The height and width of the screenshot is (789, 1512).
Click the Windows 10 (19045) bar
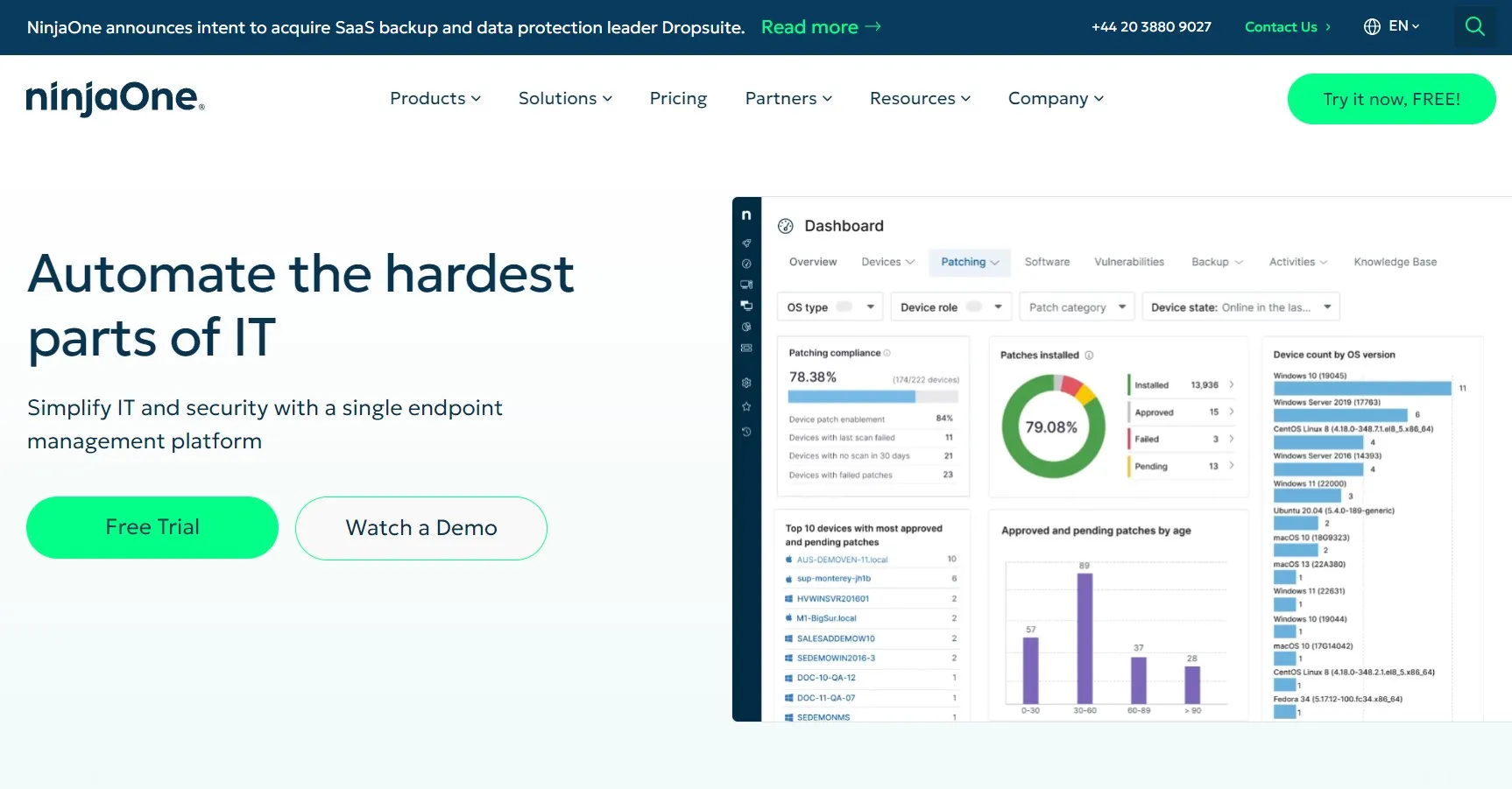click(1362, 388)
